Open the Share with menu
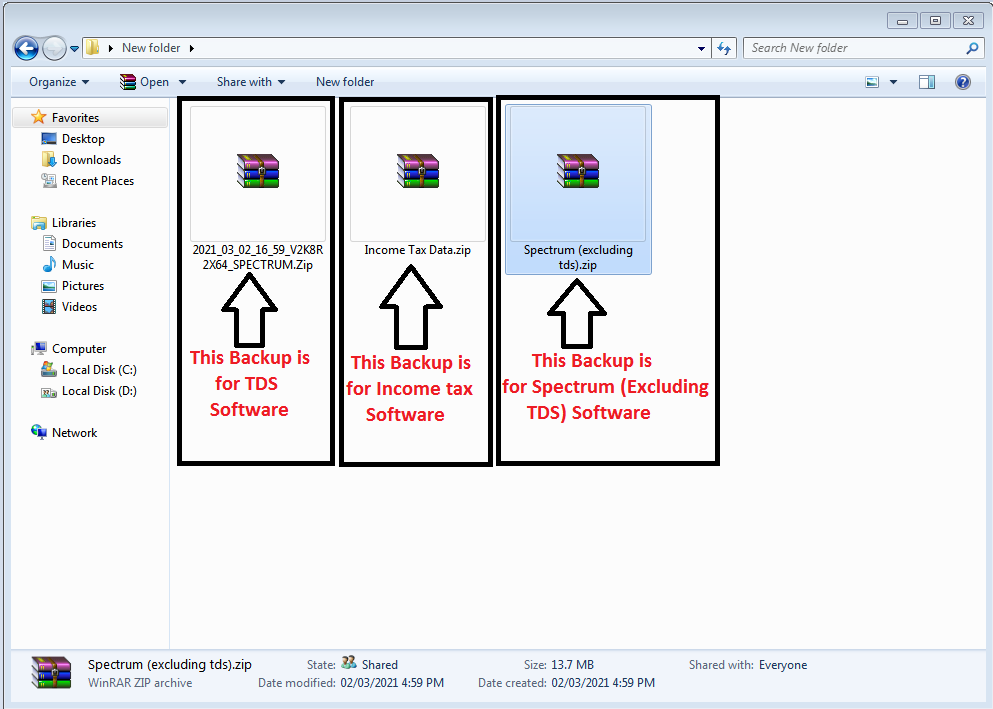Viewport: 993px width, 709px height. (251, 82)
